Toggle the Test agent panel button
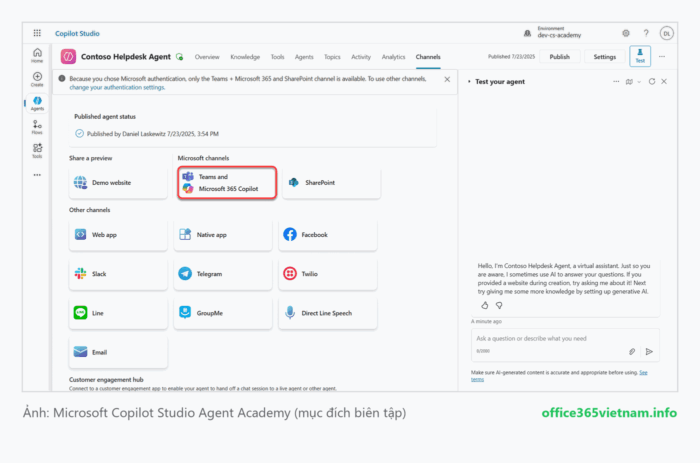The width and height of the screenshot is (700, 463). (x=640, y=56)
